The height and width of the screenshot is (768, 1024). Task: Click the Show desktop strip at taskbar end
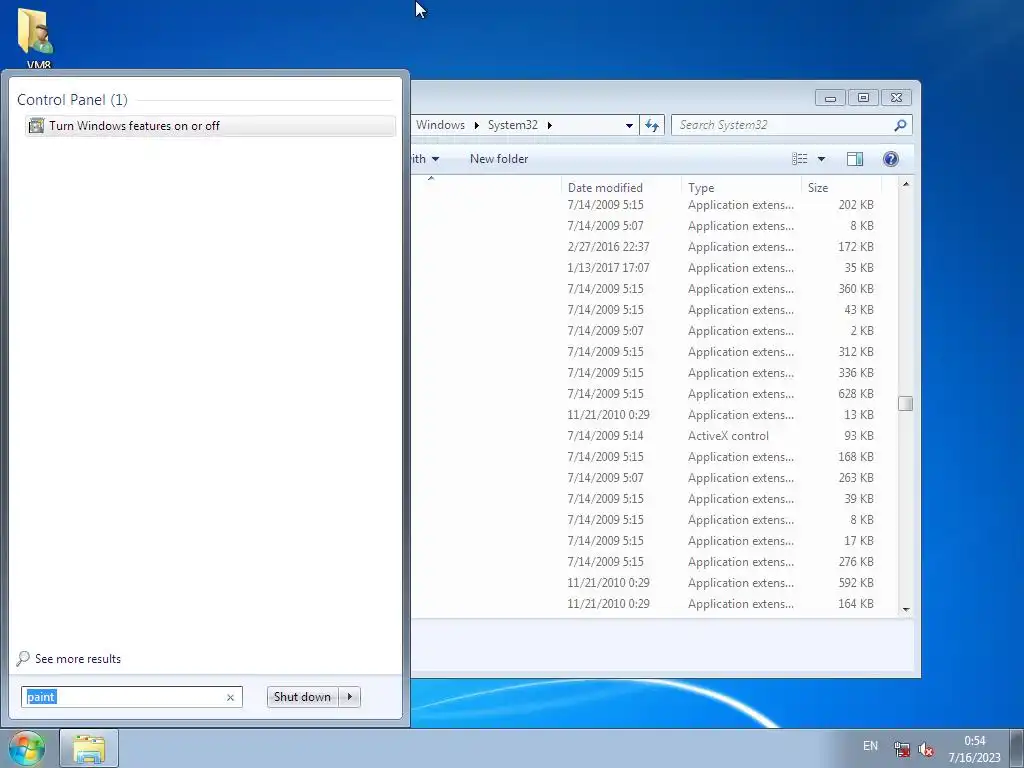[1017, 748]
